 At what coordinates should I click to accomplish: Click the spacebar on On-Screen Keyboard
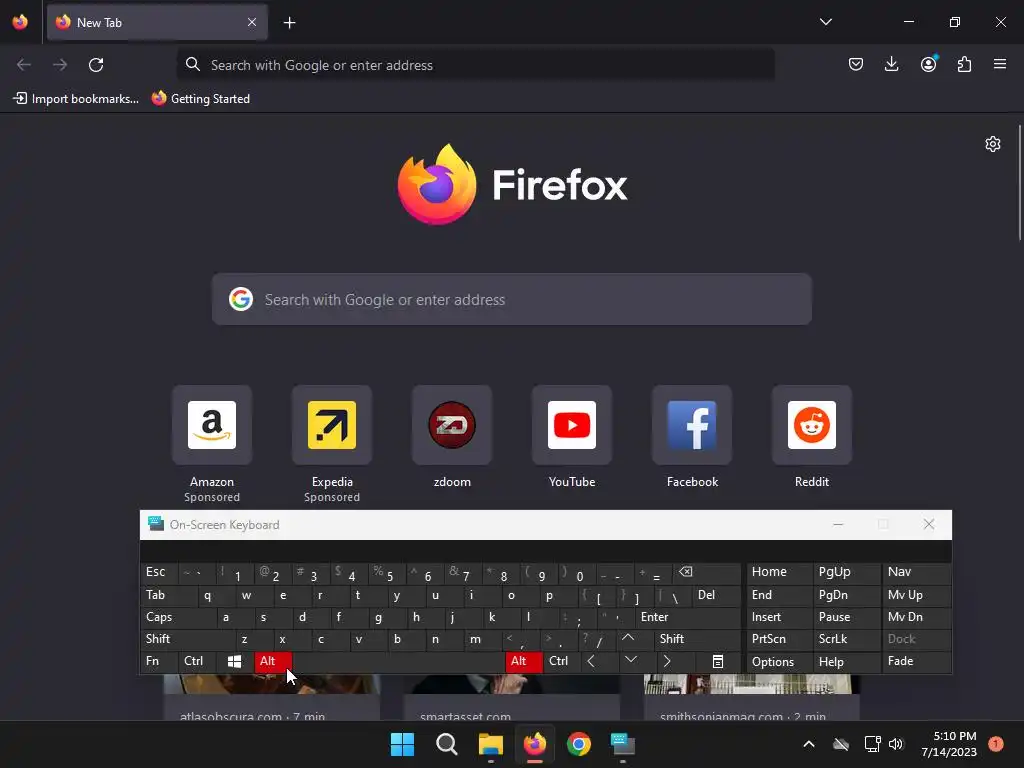click(x=398, y=662)
